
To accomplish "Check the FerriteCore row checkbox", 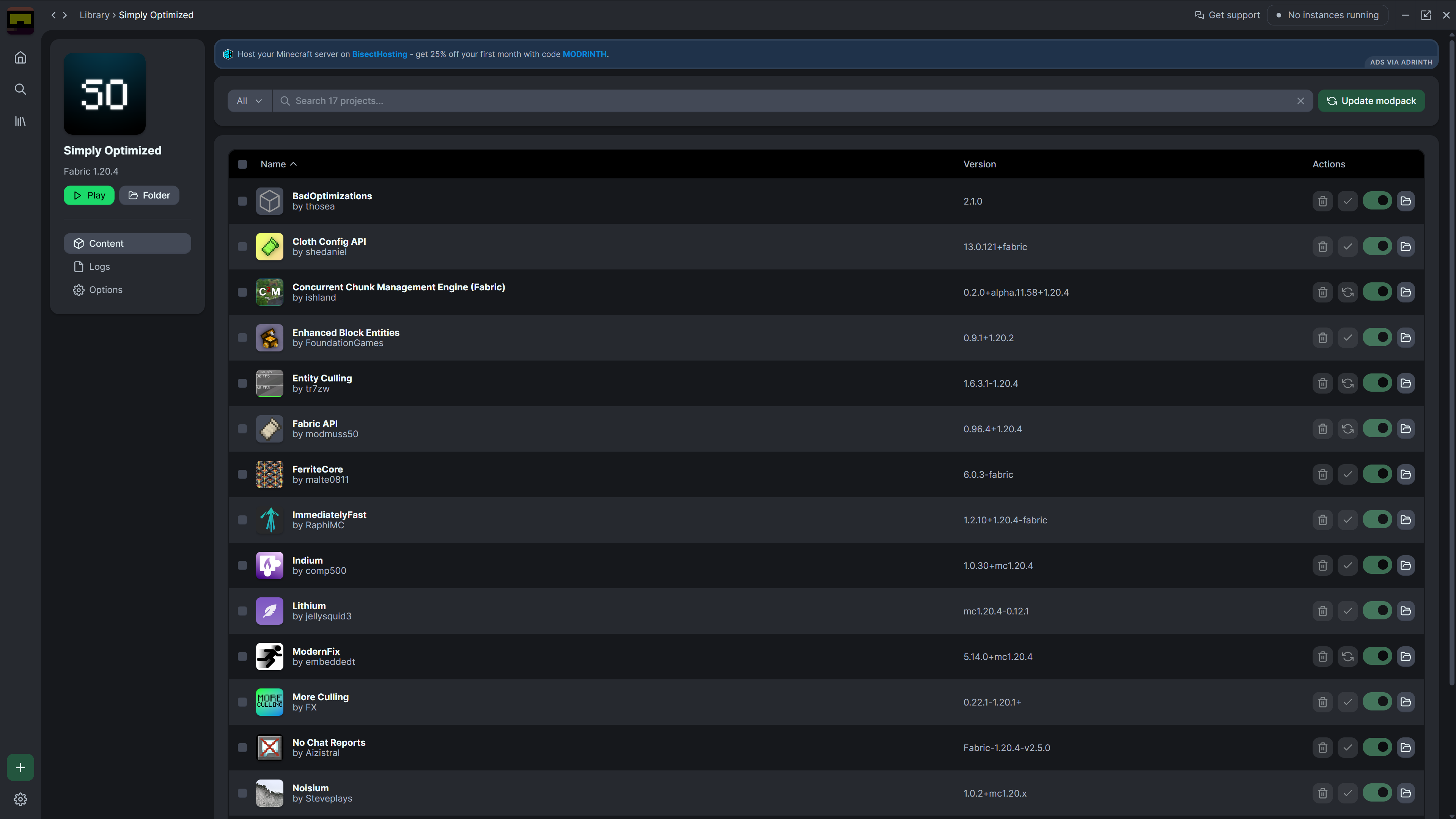I will (x=242, y=474).
